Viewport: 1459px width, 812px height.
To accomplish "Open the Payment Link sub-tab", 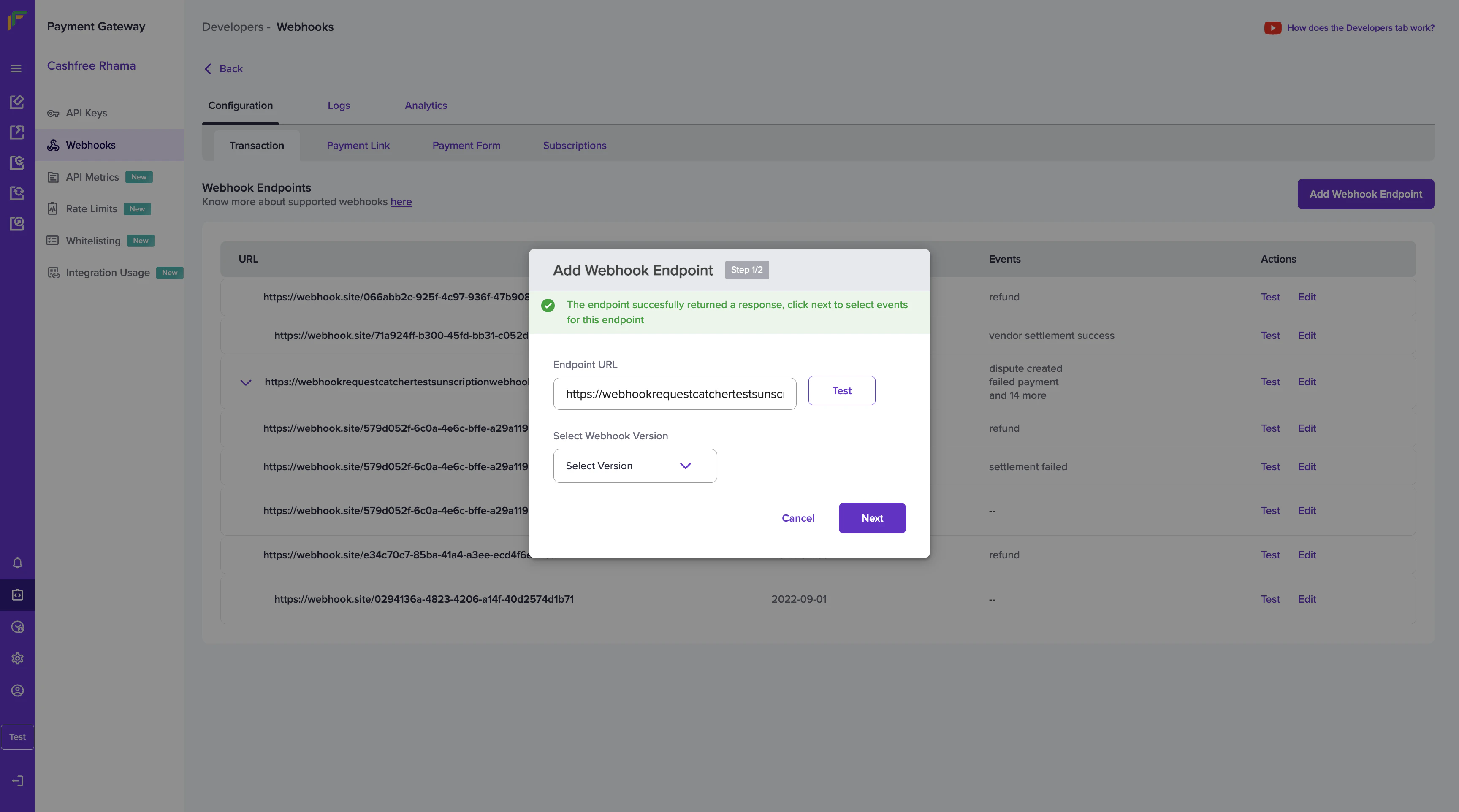I will [x=358, y=146].
